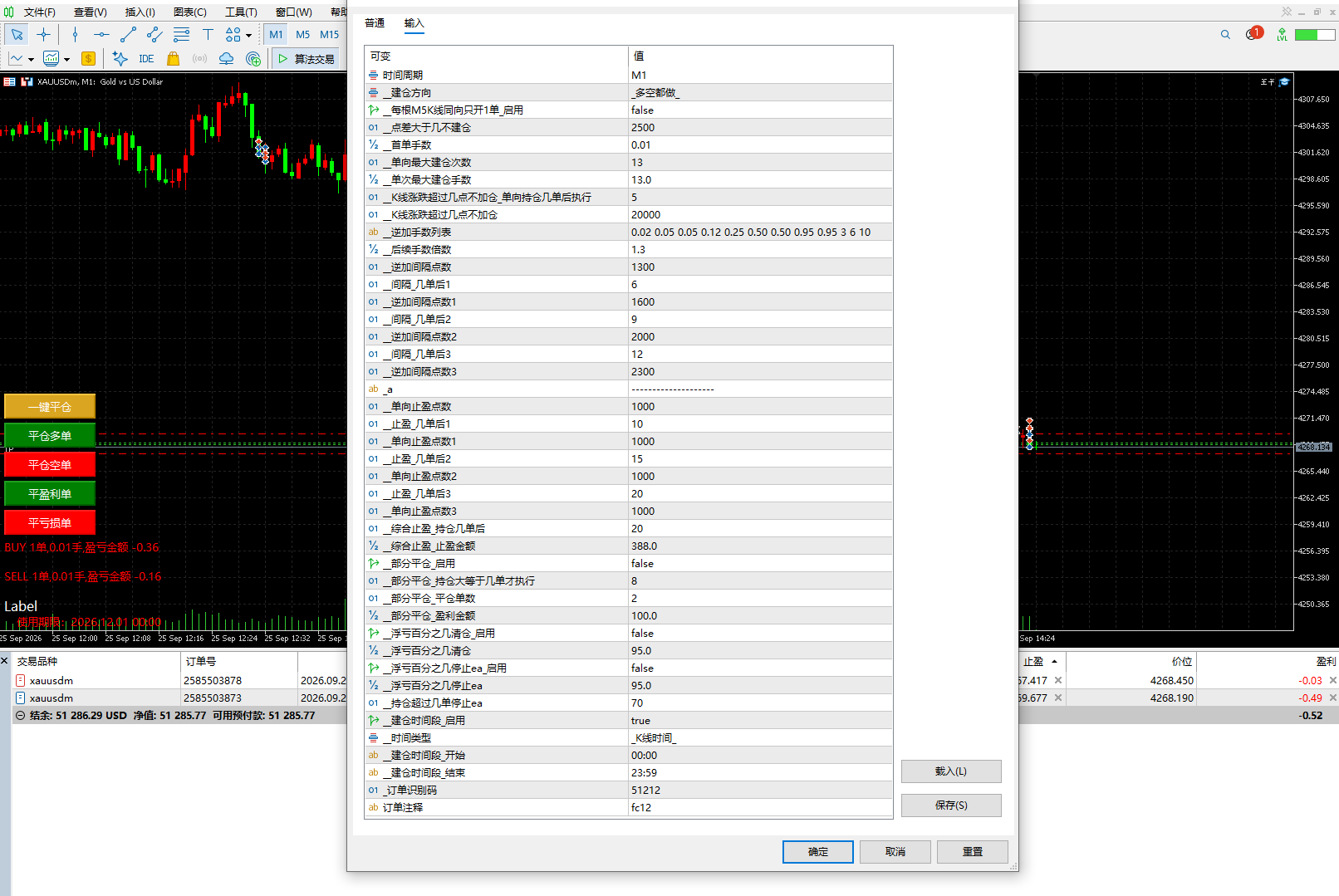The image size is (1339, 896).
Task: Collapse the 结余 account balance summary row
Action: coord(20,715)
